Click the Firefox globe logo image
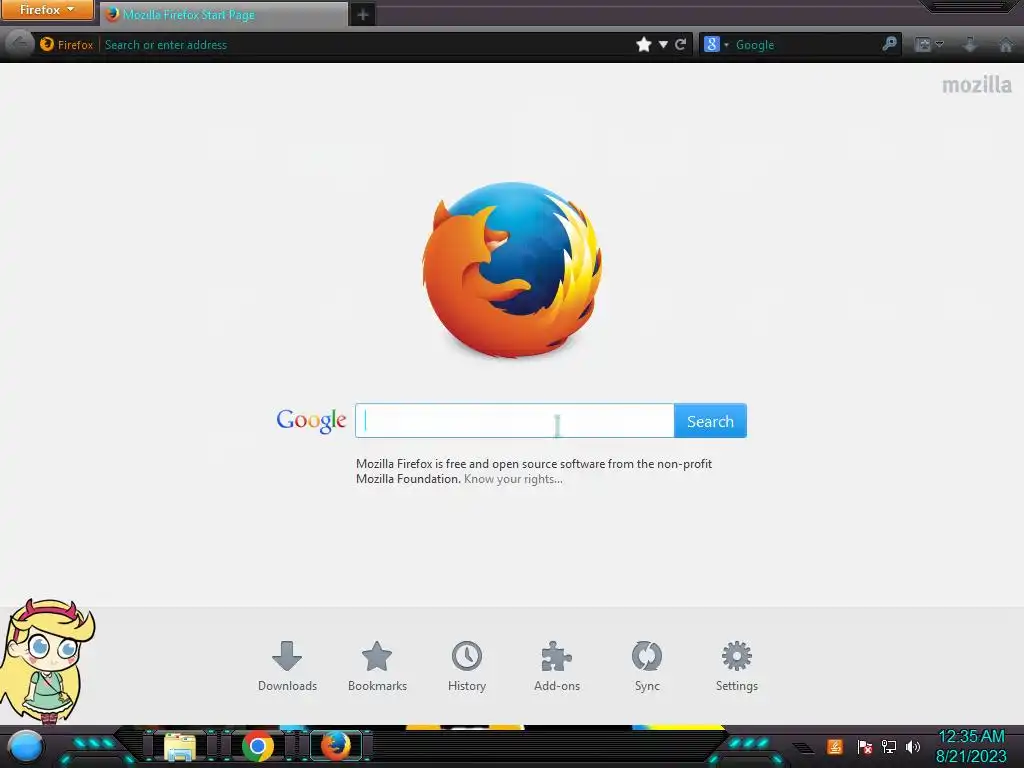Screen dimensions: 1024x768 (512, 270)
